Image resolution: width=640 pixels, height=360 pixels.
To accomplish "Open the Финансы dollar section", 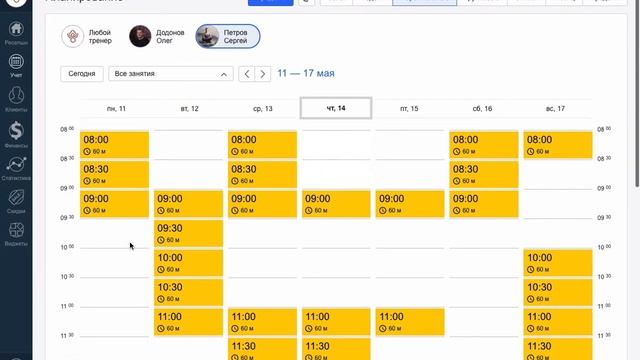I will (16, 135).
